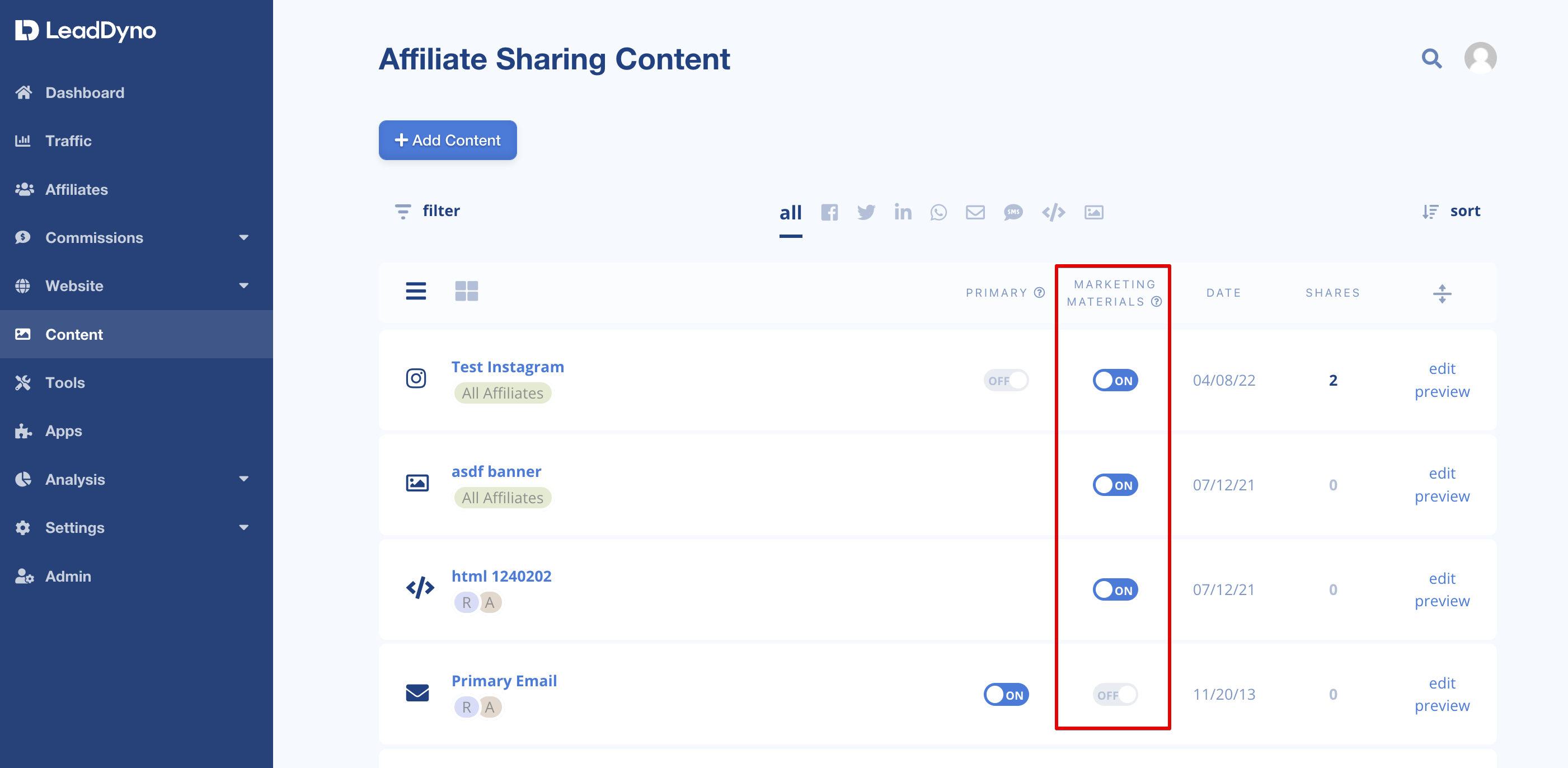Switch to grid view layout

466,291
